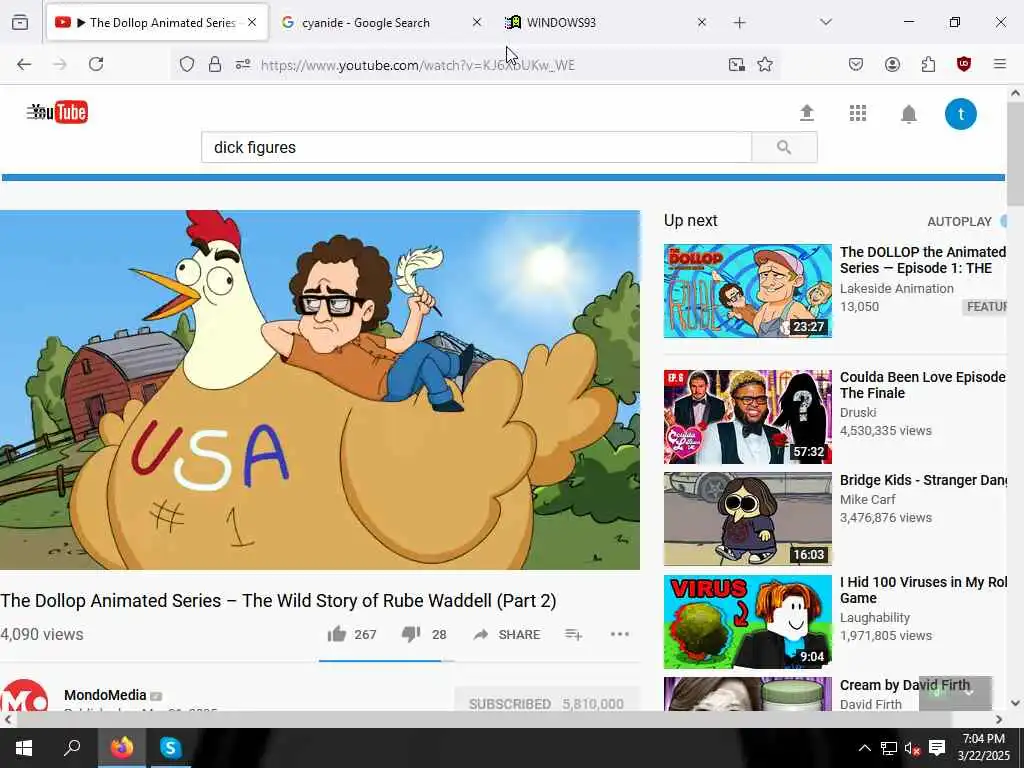
Task: Open the site permissions icon
Action: 243,65
